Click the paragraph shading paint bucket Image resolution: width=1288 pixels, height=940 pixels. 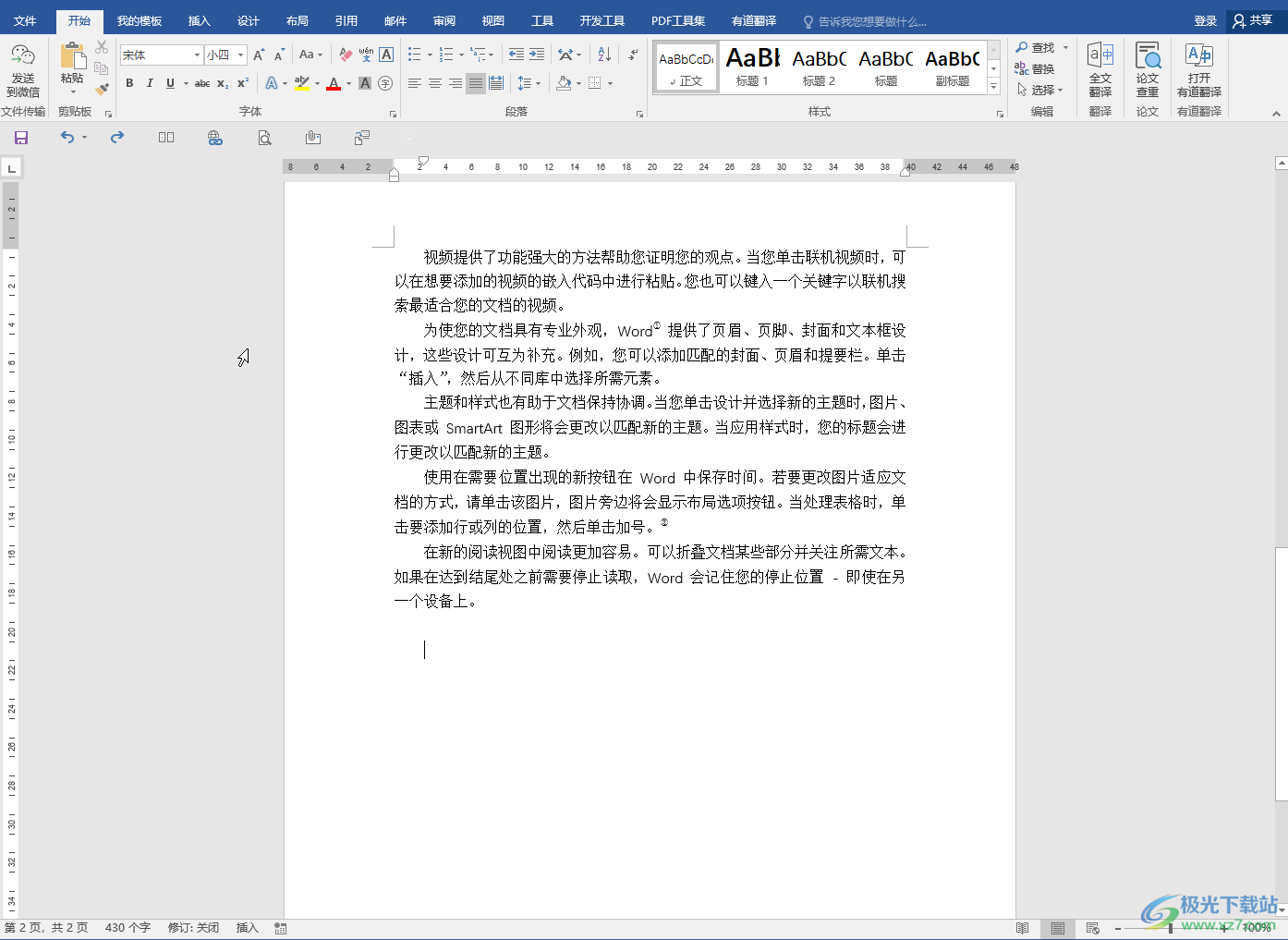click(x=564, y=83)
